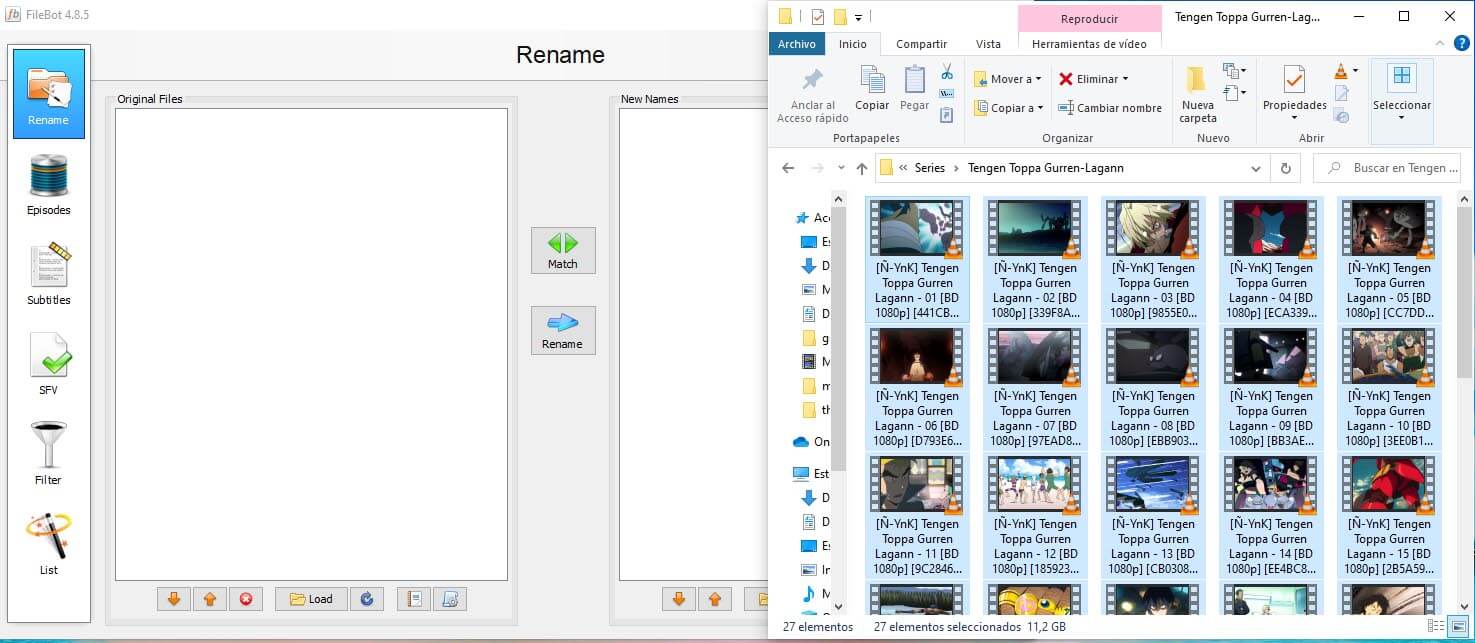Open the List panel in FileBot

[x=49, y=544]
